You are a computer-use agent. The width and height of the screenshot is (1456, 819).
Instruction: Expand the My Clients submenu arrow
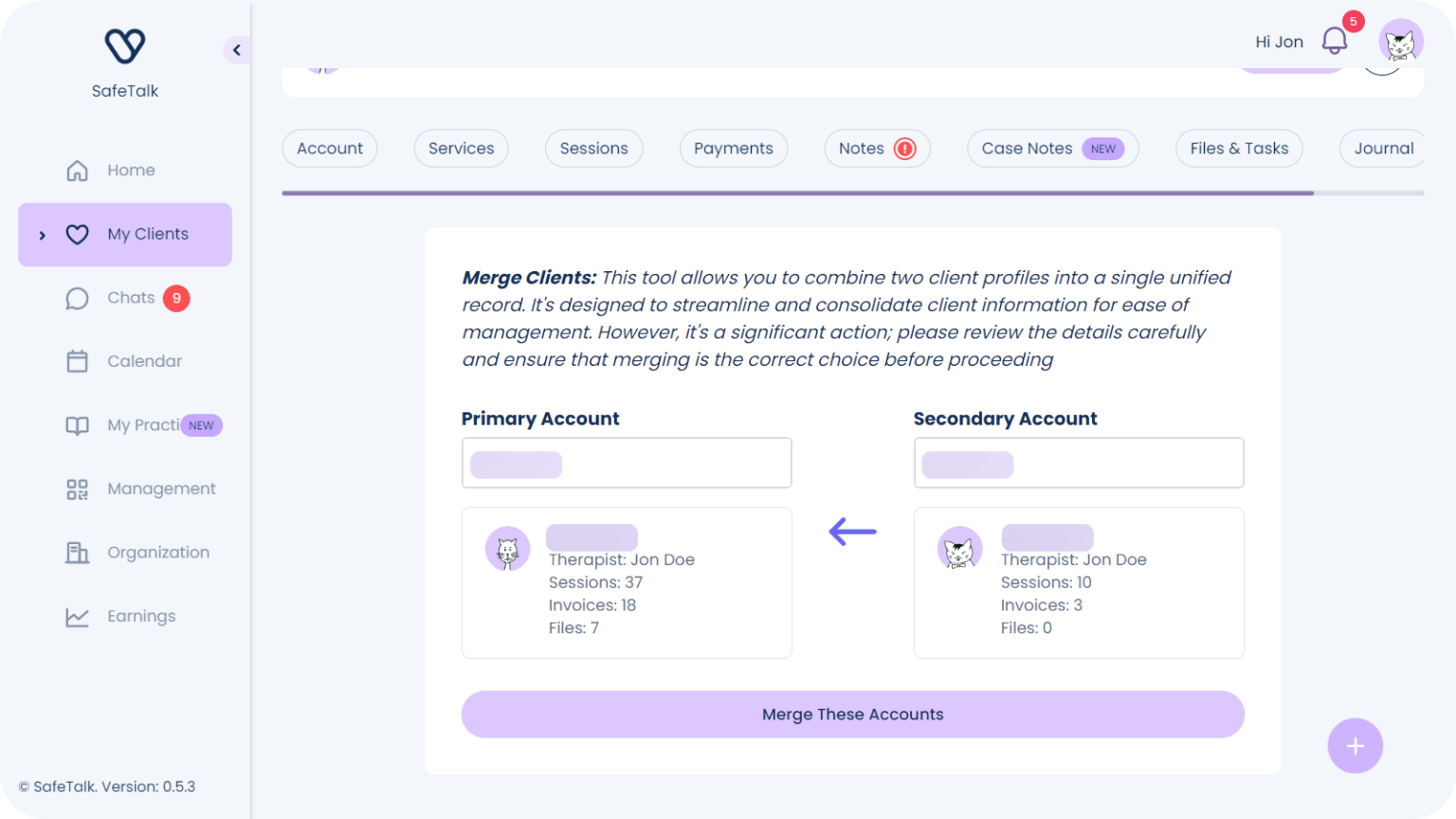(x=42, y=235)
